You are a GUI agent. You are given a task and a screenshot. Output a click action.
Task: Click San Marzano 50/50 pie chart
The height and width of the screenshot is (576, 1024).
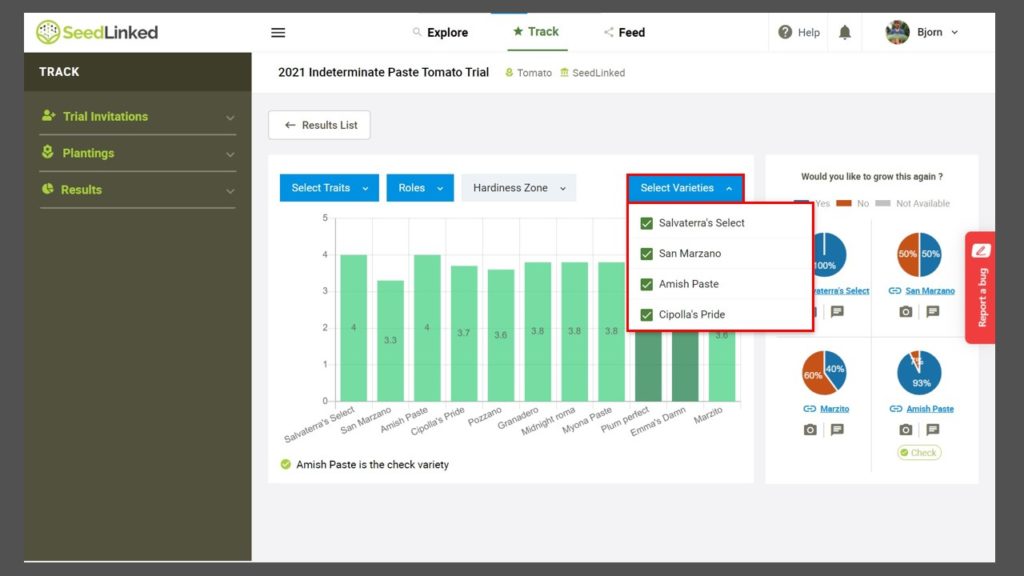pyautogui.click(x=919, y=254)
